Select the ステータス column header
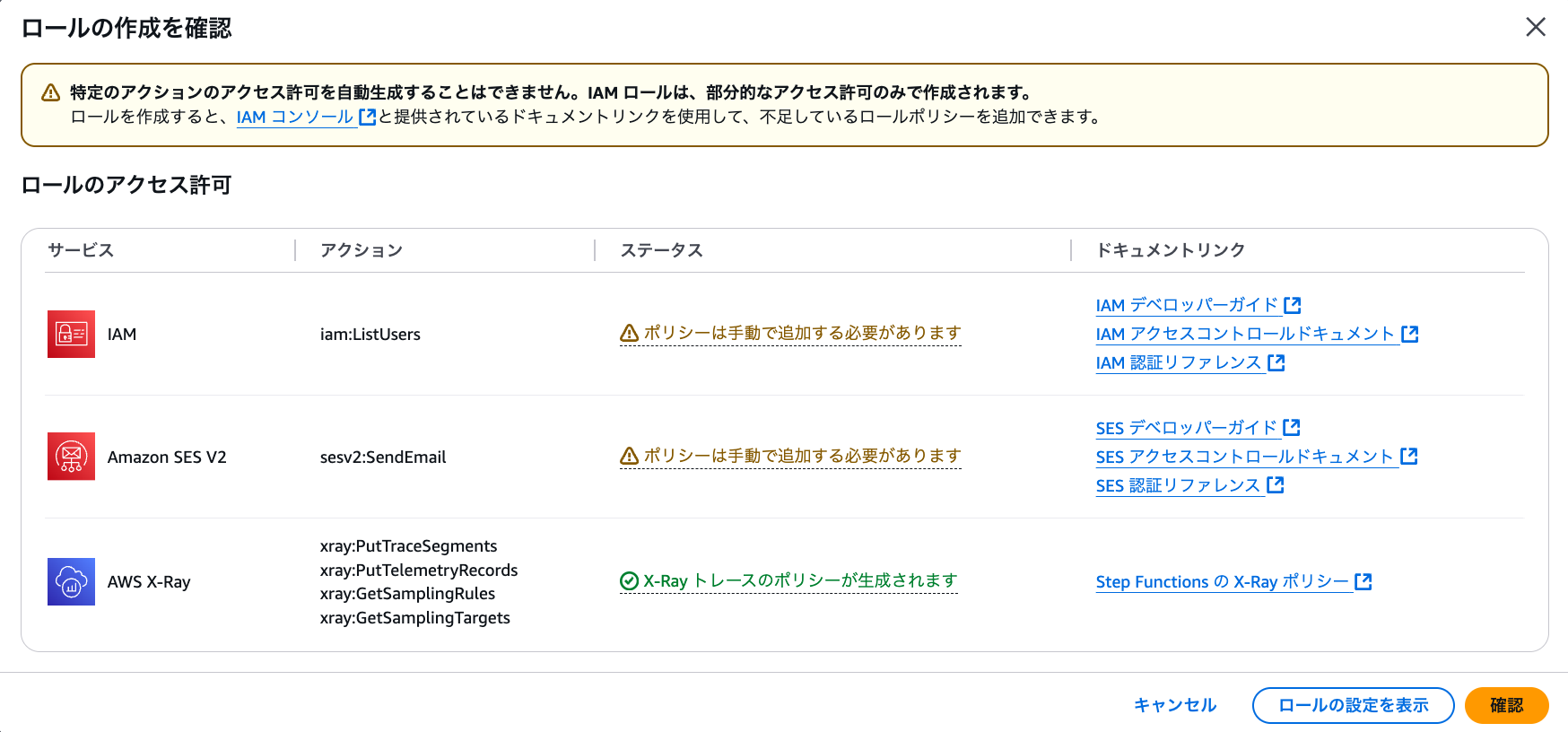 click(662, 250)
